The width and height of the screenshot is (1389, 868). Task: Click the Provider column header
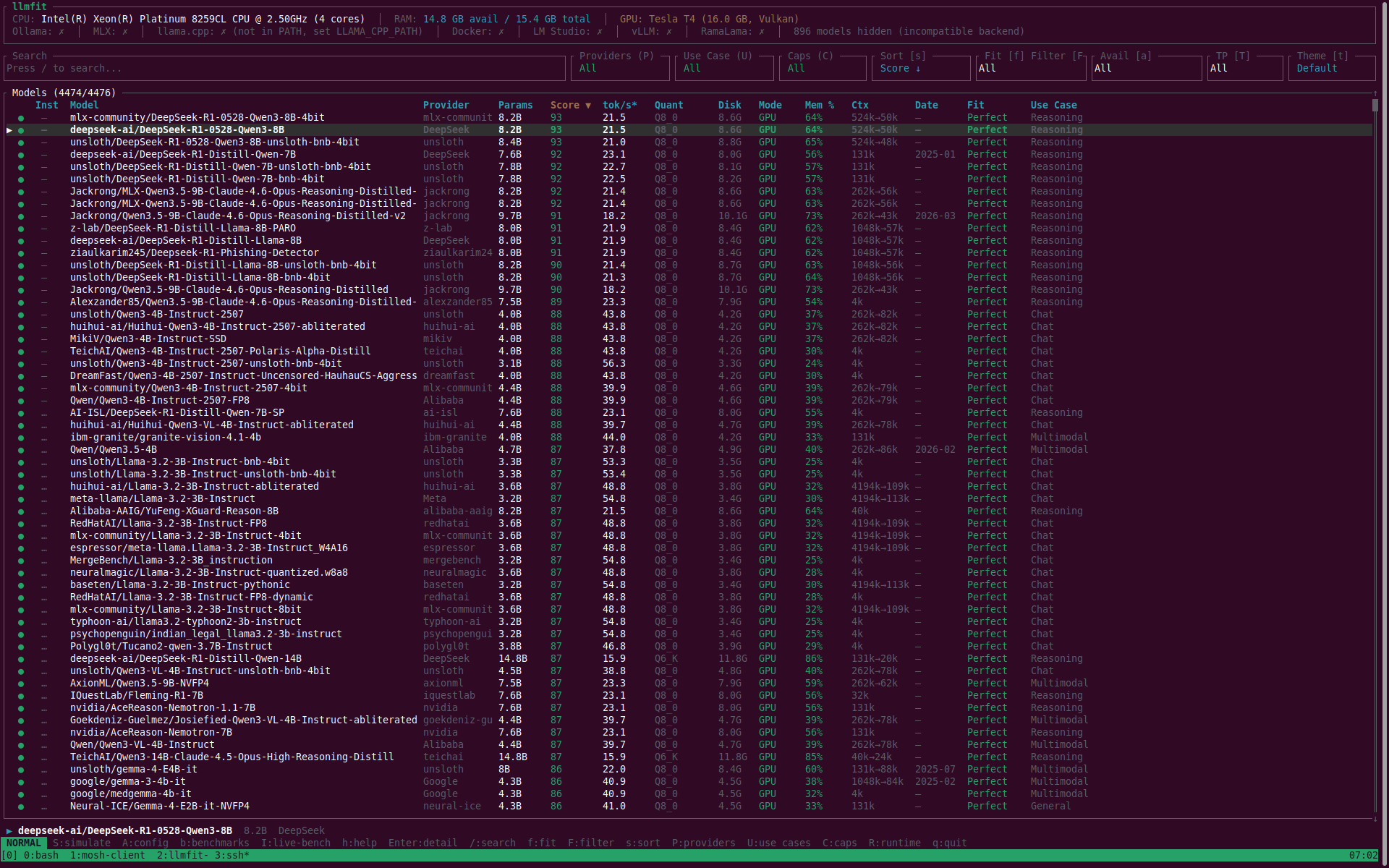446,105
